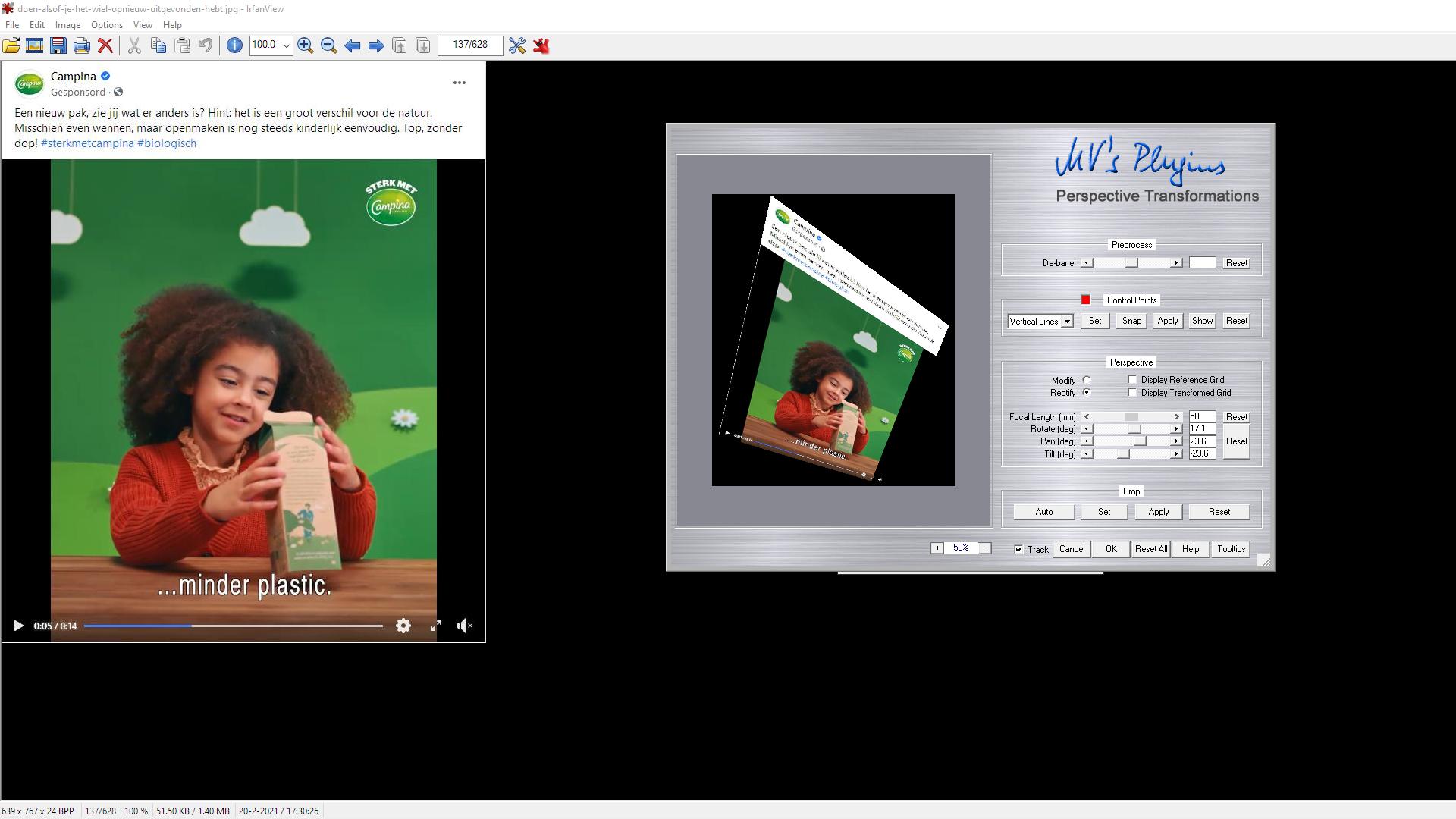
Task: Click the muted speaker icon on the video
Action: pos(465,626)
